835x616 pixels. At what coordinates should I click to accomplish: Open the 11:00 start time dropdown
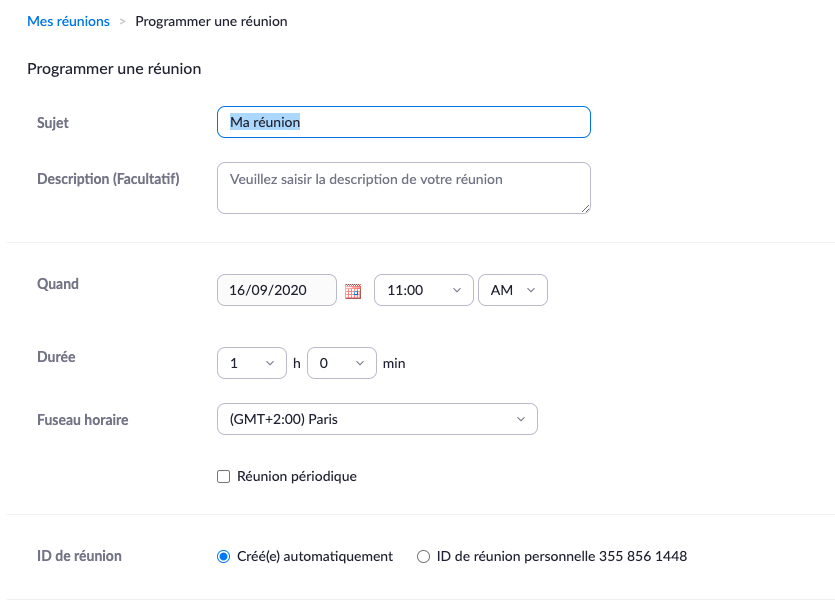(x=424, y=290)
